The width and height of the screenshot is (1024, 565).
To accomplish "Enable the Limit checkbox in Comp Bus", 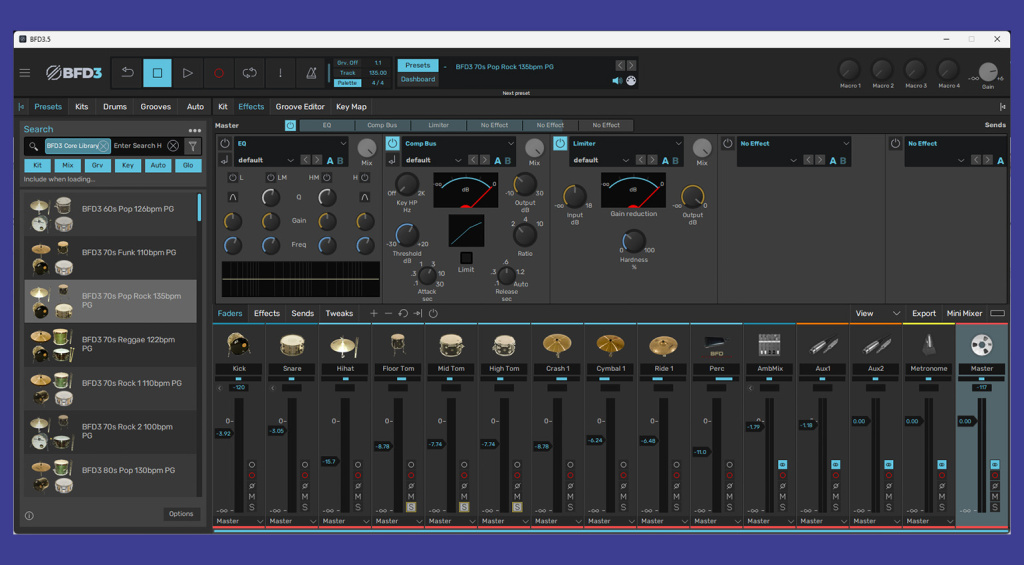I will click(x=466, y=258).
